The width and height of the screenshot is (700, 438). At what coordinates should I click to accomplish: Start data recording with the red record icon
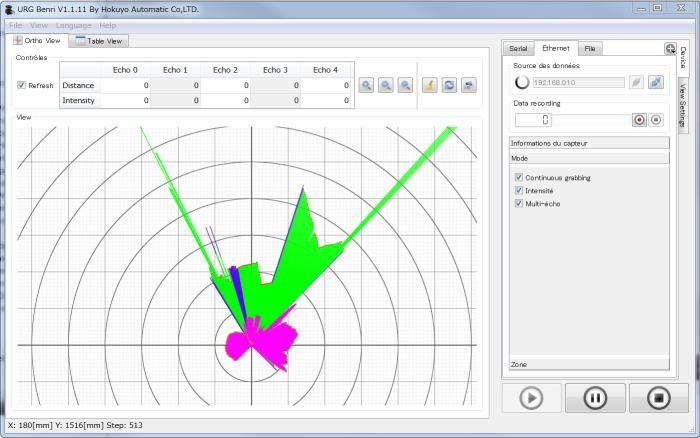point(639,119)
